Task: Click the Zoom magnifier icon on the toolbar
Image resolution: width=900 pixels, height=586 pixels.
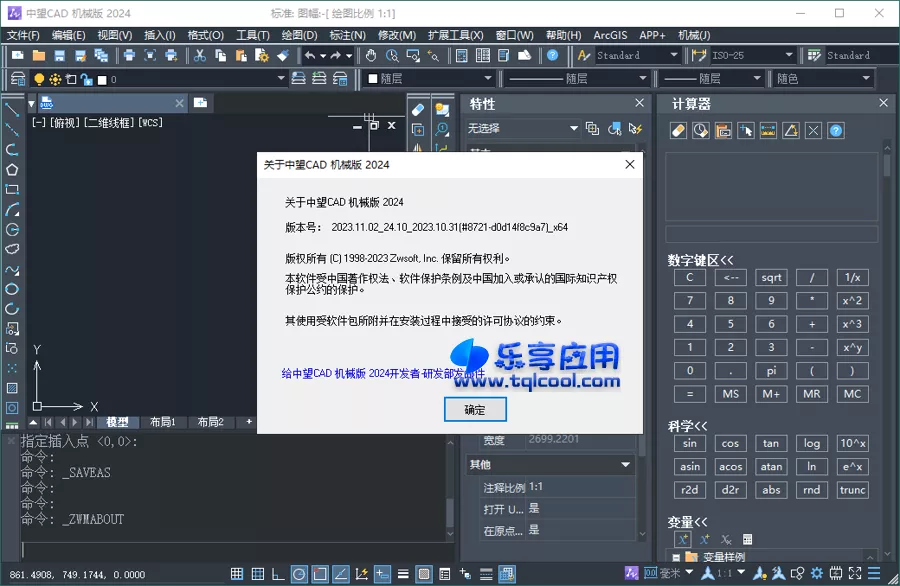Action: pyautogui.click(x=391, y=56)
